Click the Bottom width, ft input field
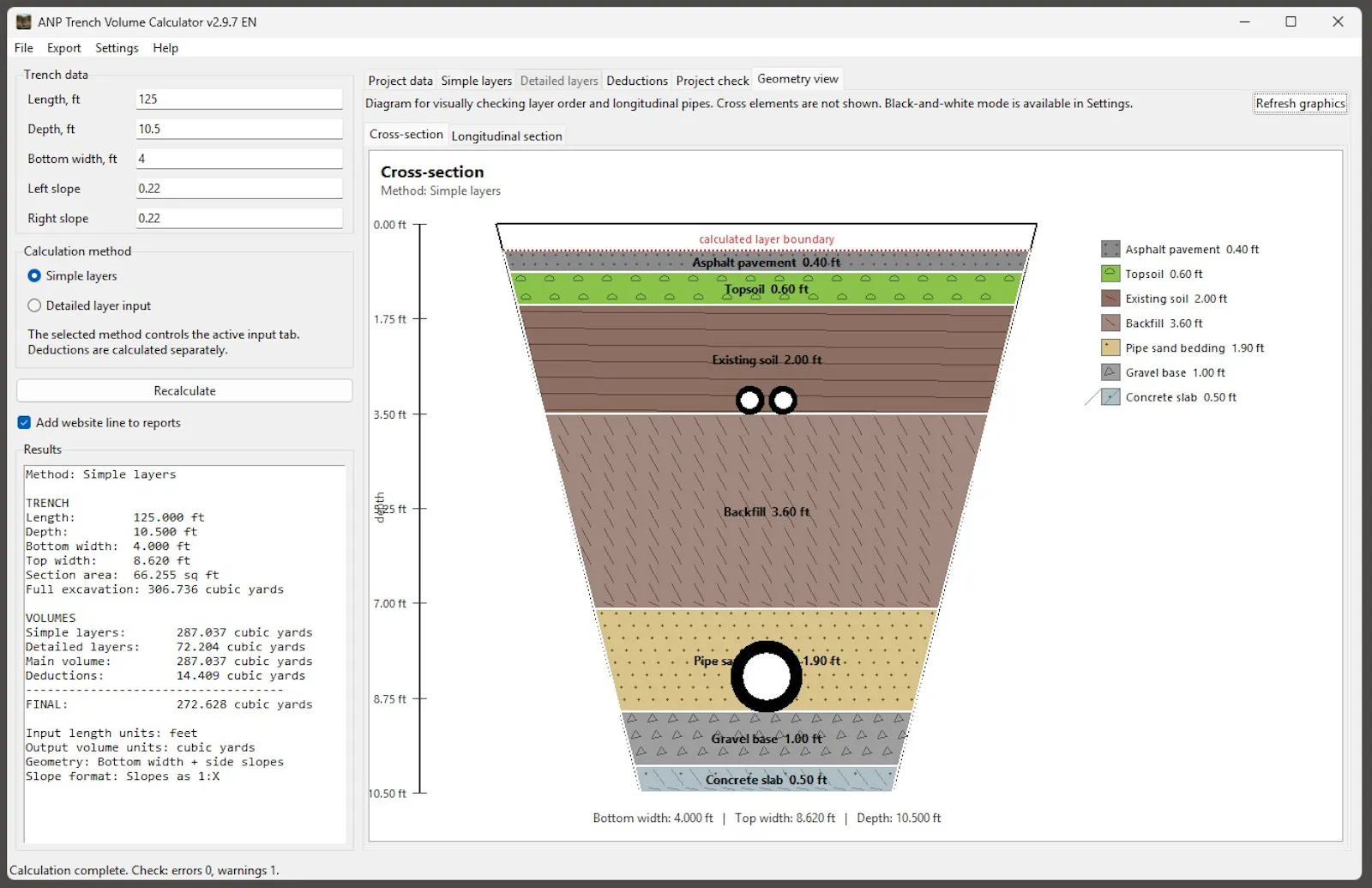Image resolution: width=1372 pixels, height=888 pixels. point(239,159)
